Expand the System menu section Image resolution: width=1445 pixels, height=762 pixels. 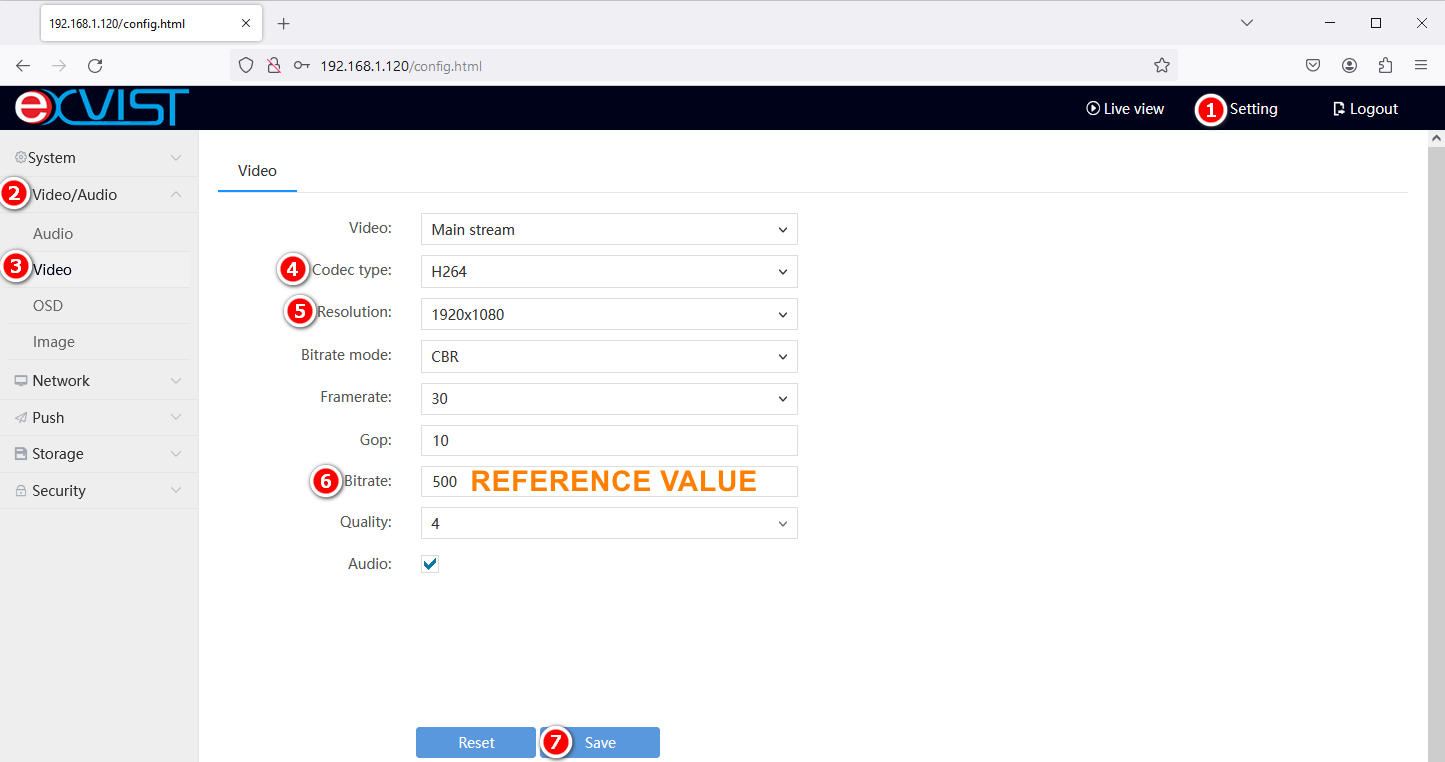point(99,158)
